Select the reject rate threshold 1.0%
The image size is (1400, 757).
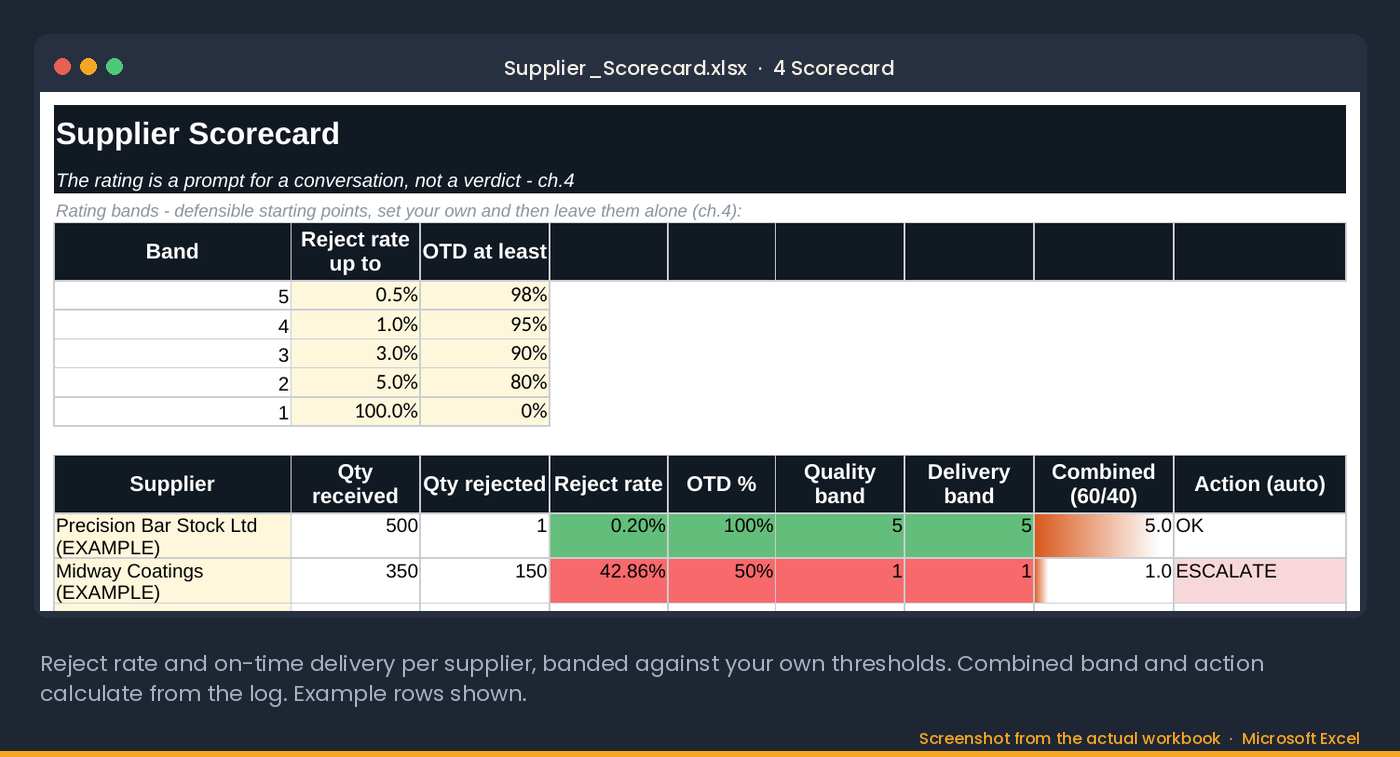click(355, 325)
